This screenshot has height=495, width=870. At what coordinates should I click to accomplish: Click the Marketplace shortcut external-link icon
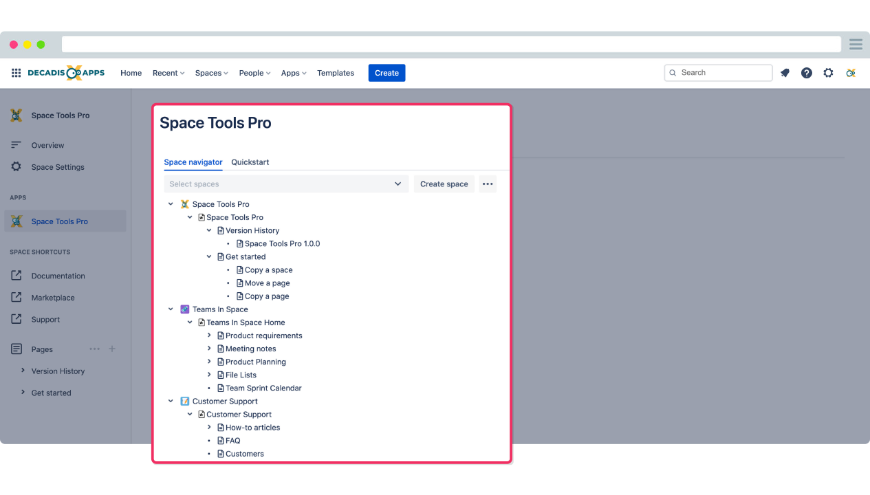coord(16,297)
